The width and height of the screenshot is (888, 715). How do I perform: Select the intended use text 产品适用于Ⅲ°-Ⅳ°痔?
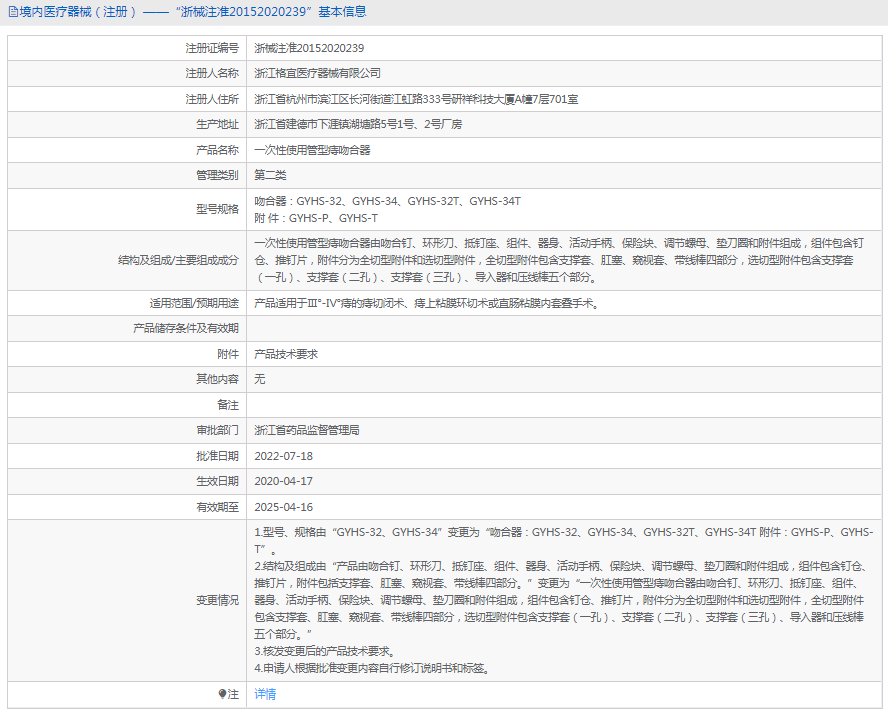tap(428, 303)
